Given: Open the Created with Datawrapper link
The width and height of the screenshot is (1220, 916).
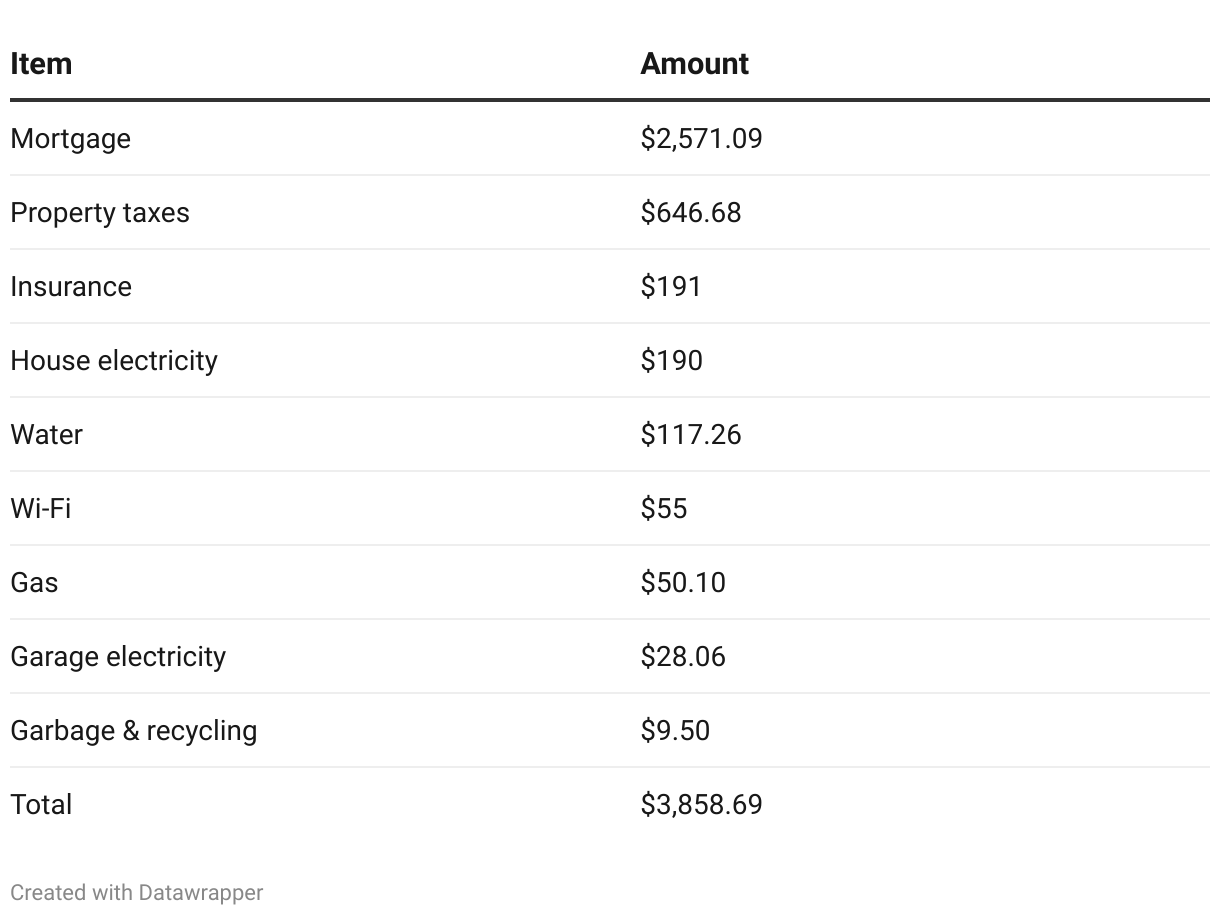Looking at the screenshot, I should click(137, 892).
